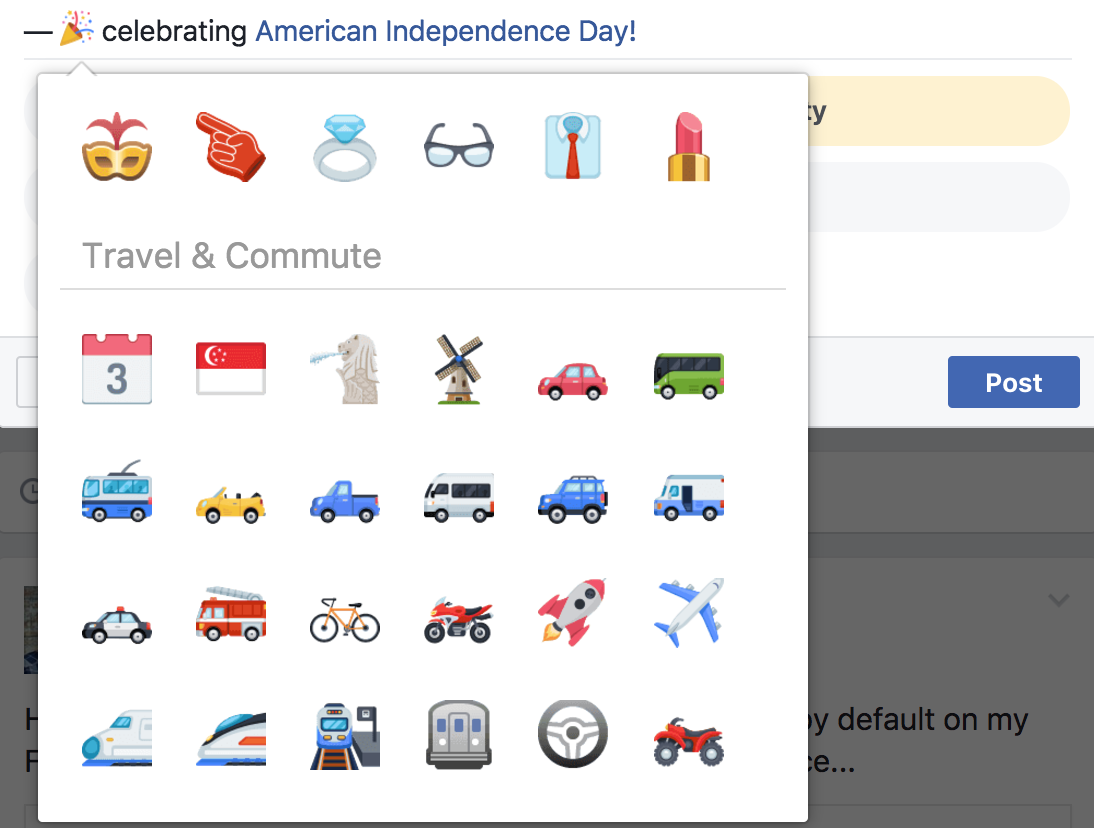Viewport: 1094px width, 828px height.
Task: Pick the red car emoji
Action: point(573,370)
